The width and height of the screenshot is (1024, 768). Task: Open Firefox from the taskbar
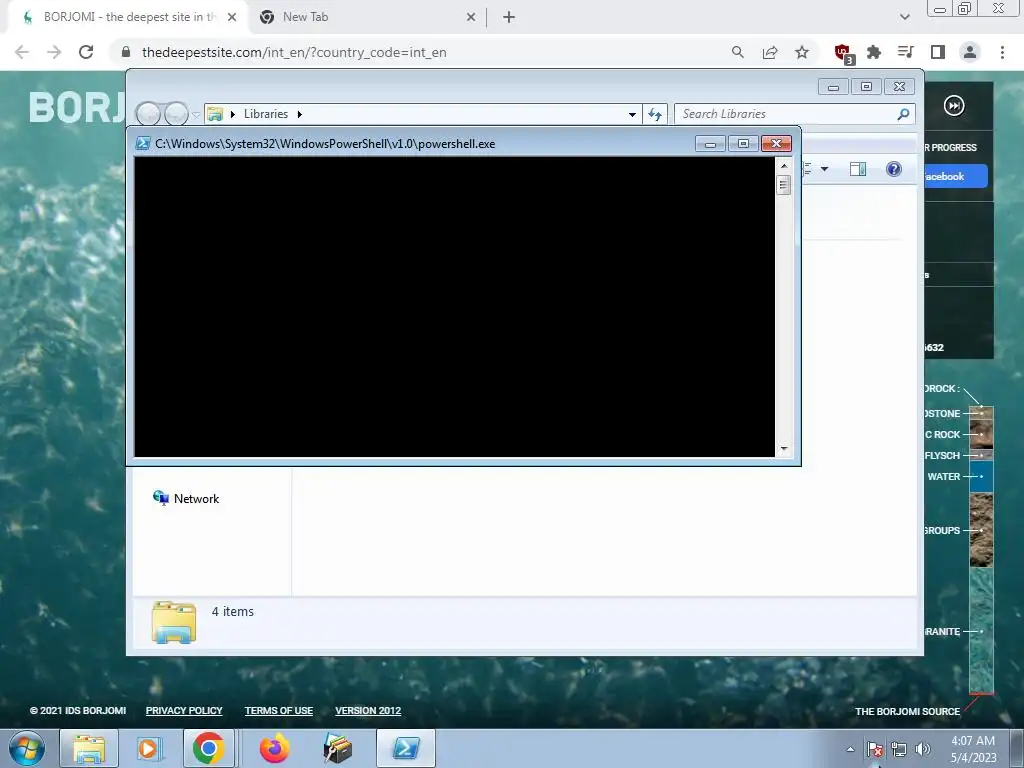(x=274, y=748)
